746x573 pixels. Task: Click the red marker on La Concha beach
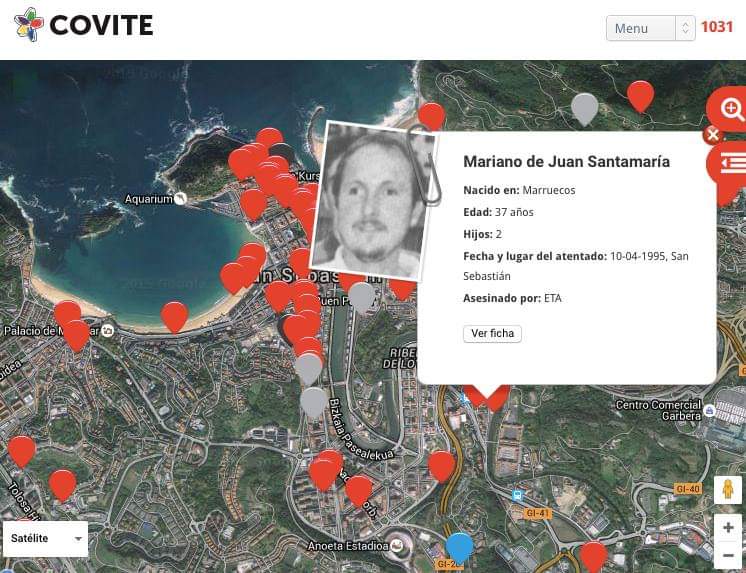(174, 316)
